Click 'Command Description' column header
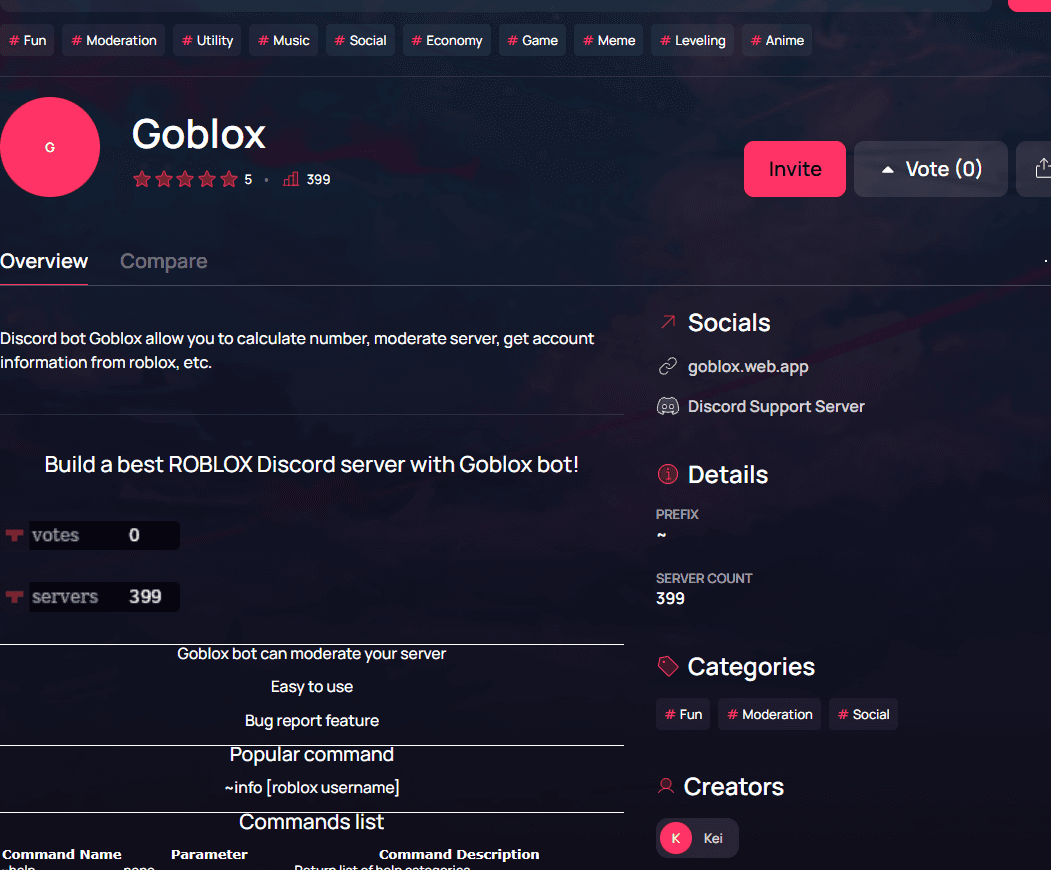 (459, 854)
